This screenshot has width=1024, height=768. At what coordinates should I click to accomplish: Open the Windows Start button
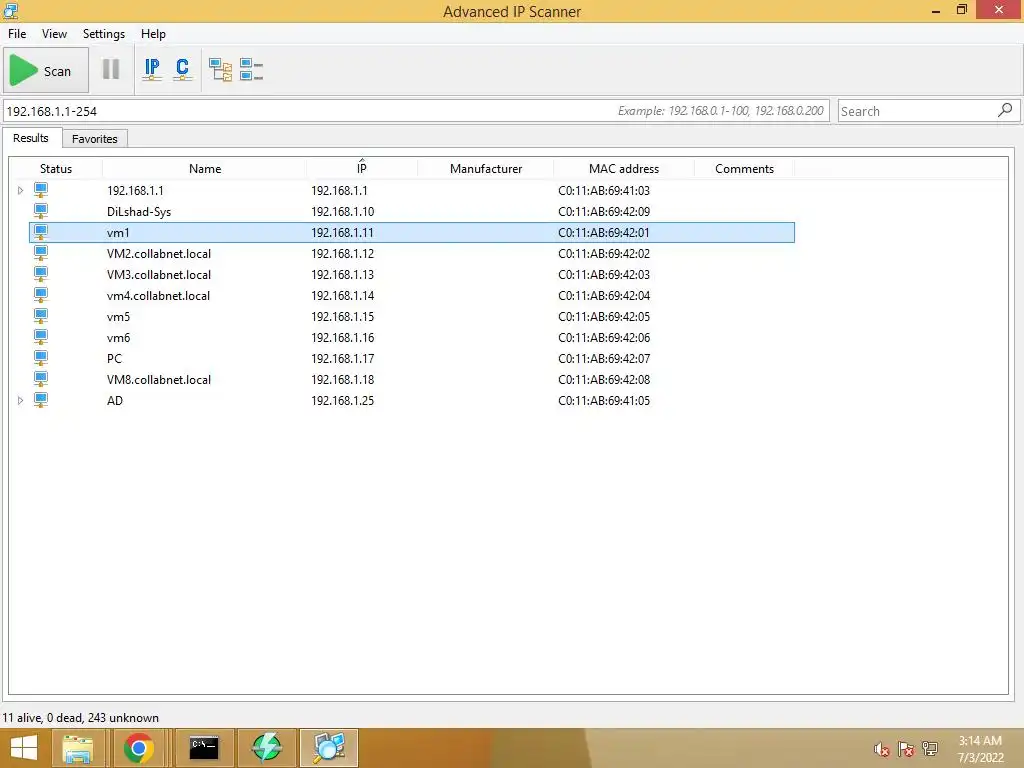[24, 748]
